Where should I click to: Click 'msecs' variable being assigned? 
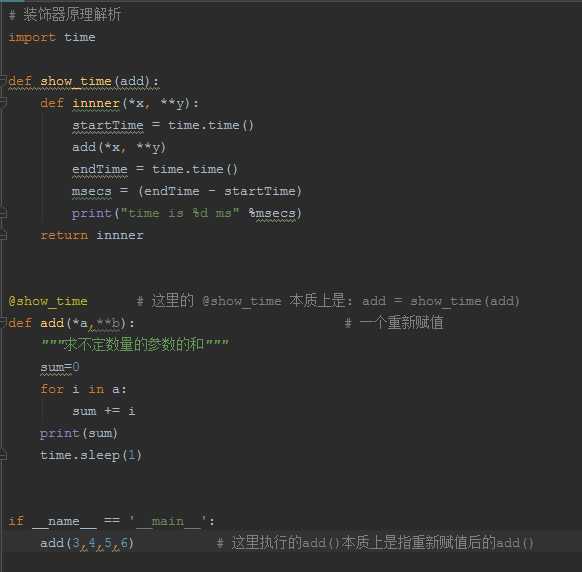point(92,192)
